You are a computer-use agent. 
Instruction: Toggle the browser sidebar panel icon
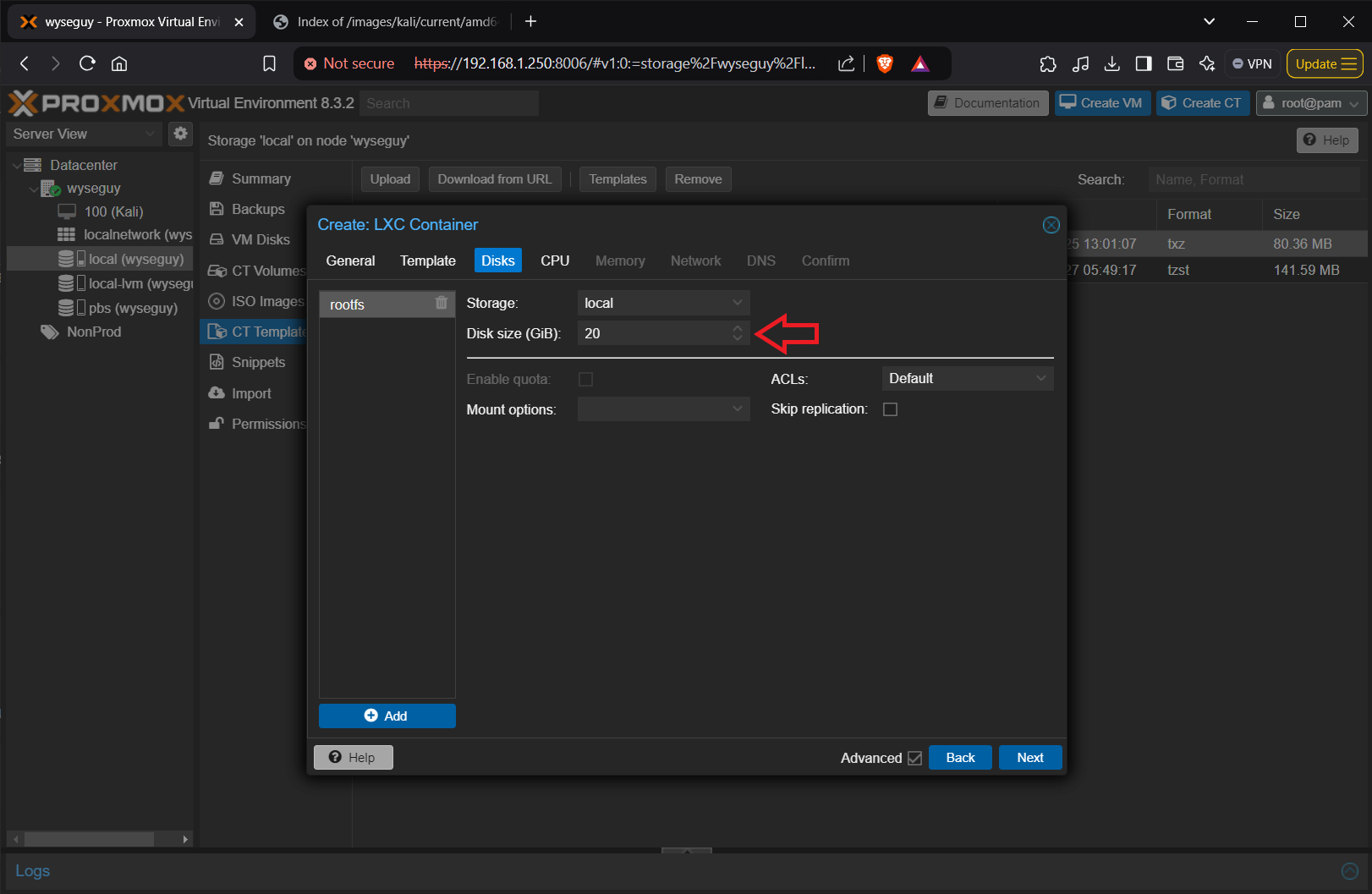tap(1144, 63)
